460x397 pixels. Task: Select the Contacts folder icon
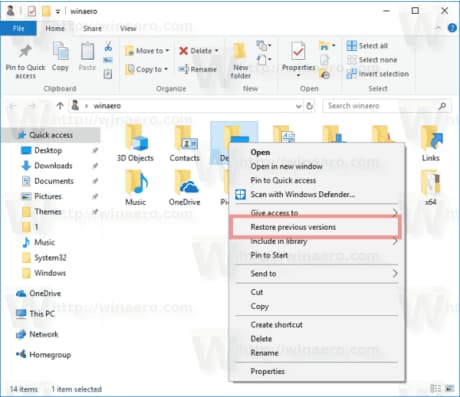tap(185, 138)
